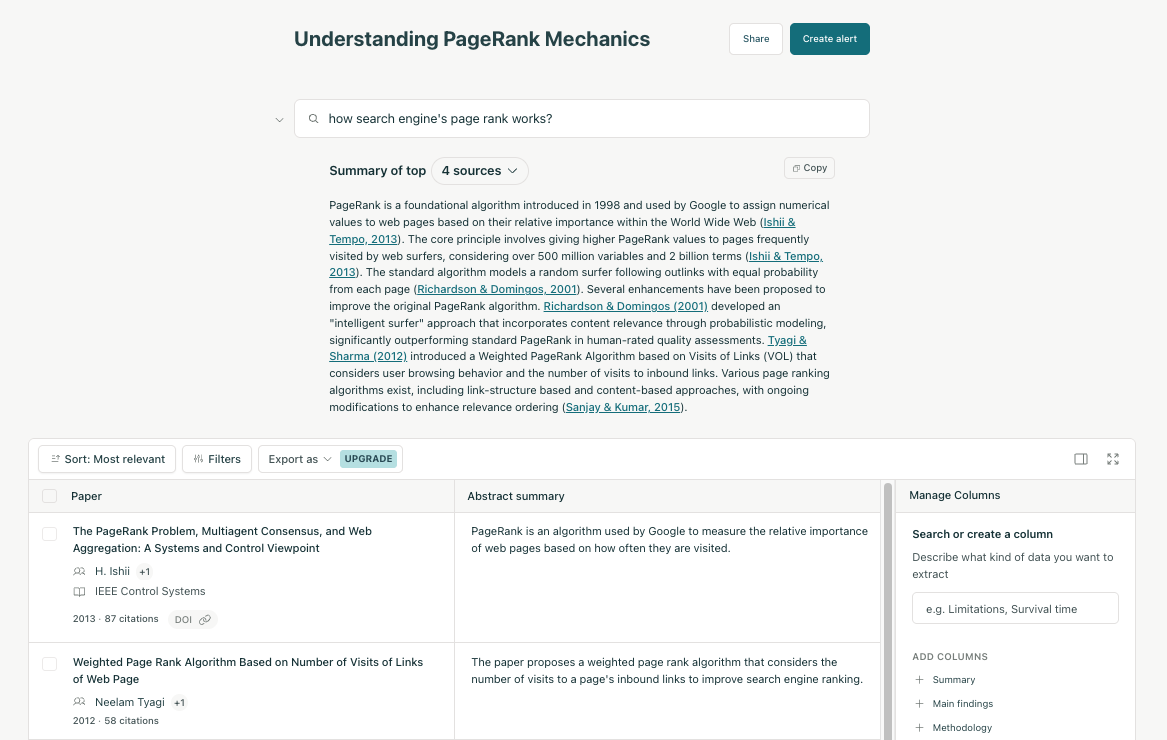Viewport: 1167px width, 740px height.
Task: Click the fullscreen expand table icon
Action: [1113, 459]
